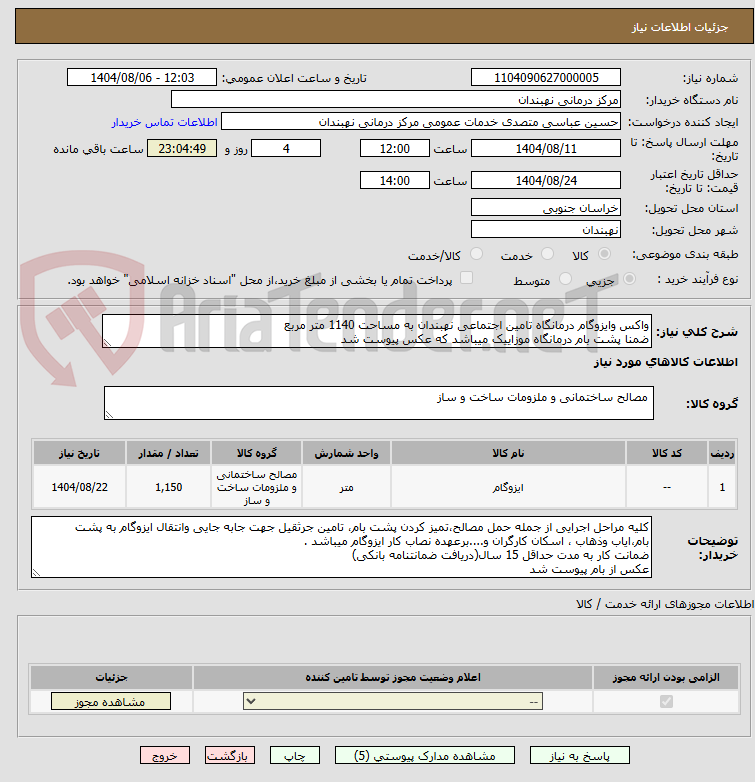Image resolution: width=755 pixels, height=782 pixels.
Task: Open مشاهده مدارک پیوستی (5) button
Action: pos(424,756)
